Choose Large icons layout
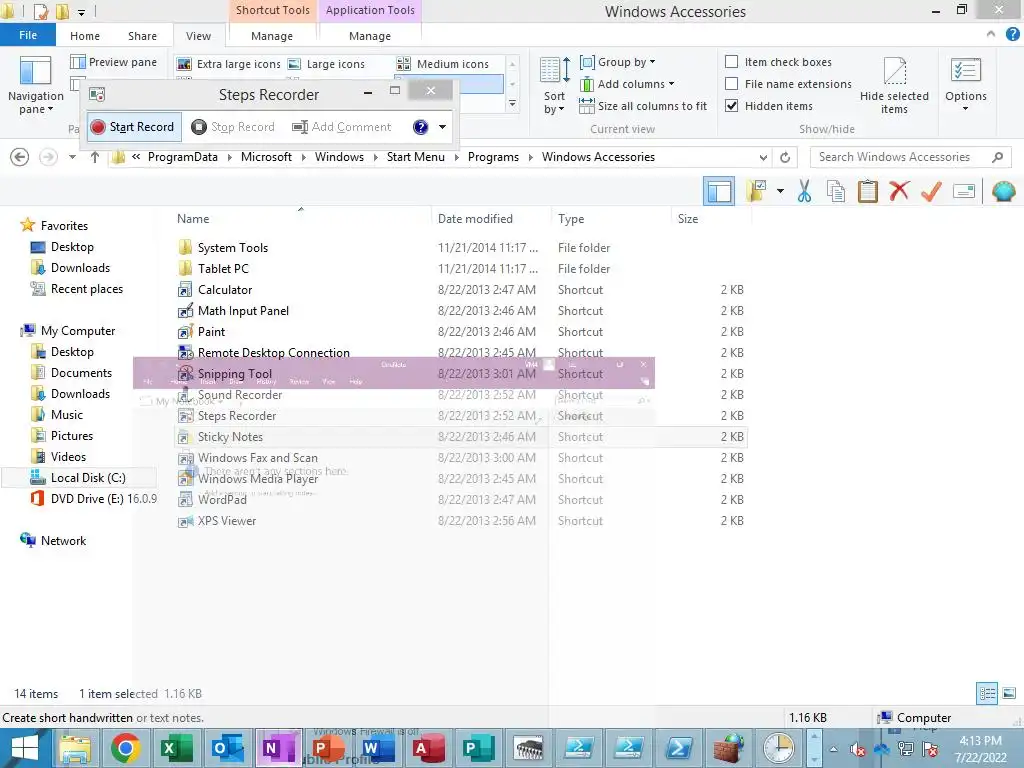Viewport: 1024px width, 768px height. (x=327, y=64)
